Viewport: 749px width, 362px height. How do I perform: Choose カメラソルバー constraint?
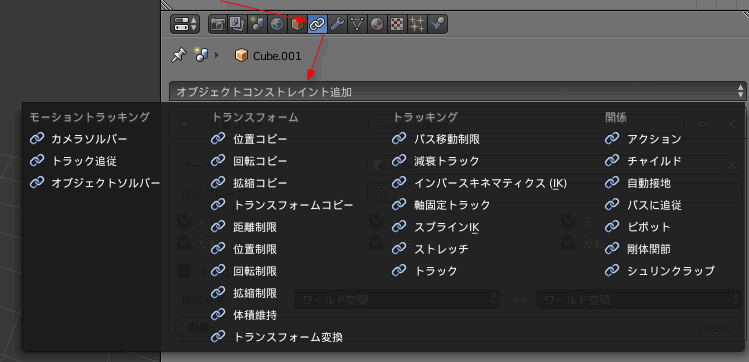click(78, 139)
